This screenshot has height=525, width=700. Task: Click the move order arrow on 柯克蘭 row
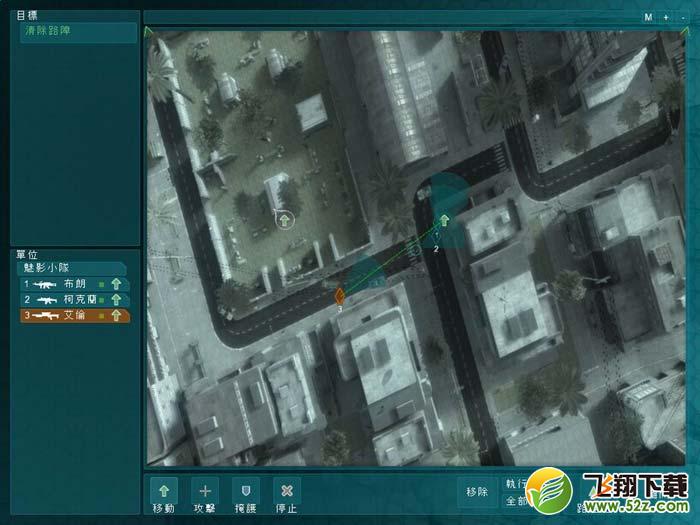tap(116, 300)
